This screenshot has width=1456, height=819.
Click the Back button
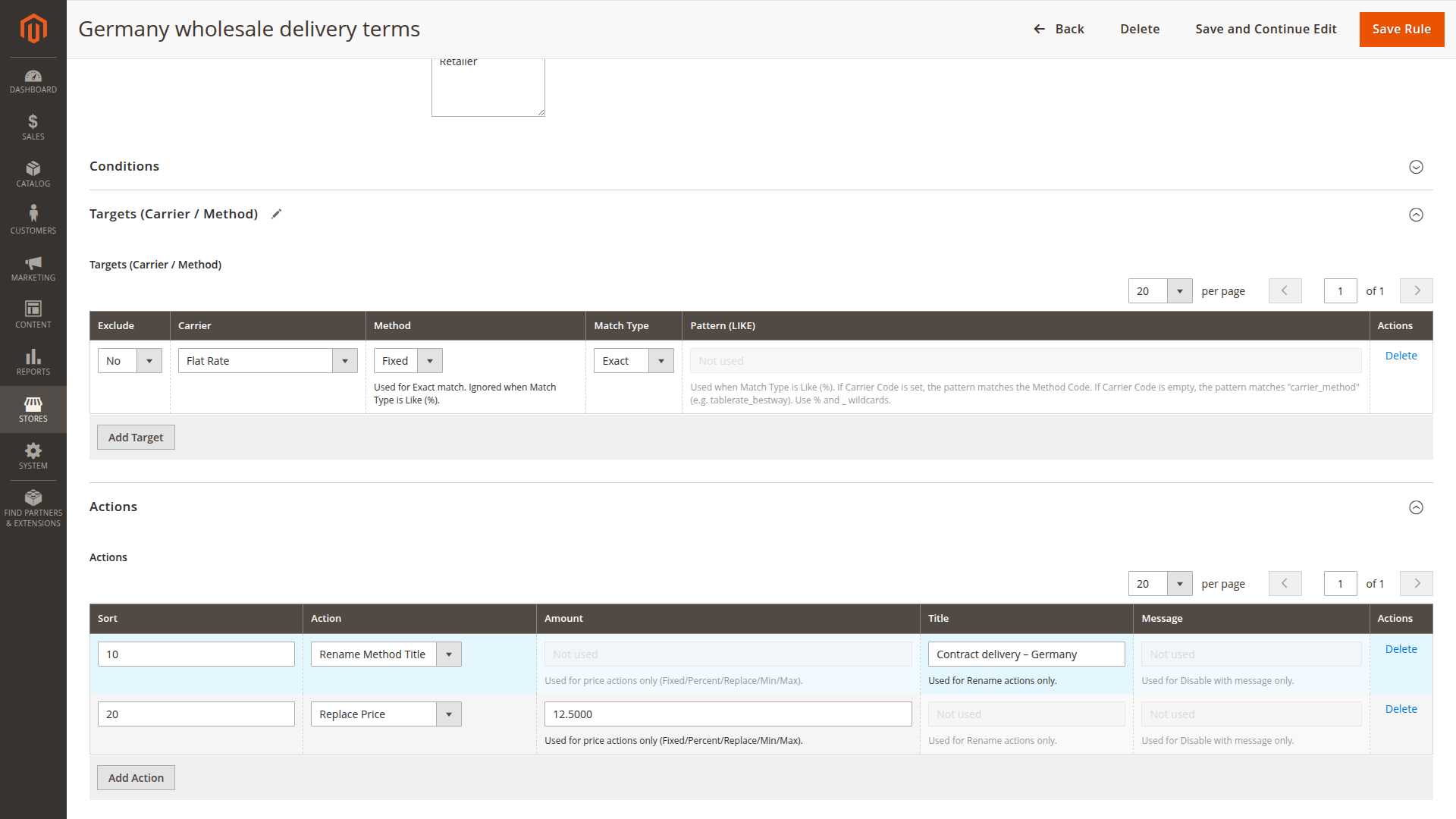pos(1059,29)
